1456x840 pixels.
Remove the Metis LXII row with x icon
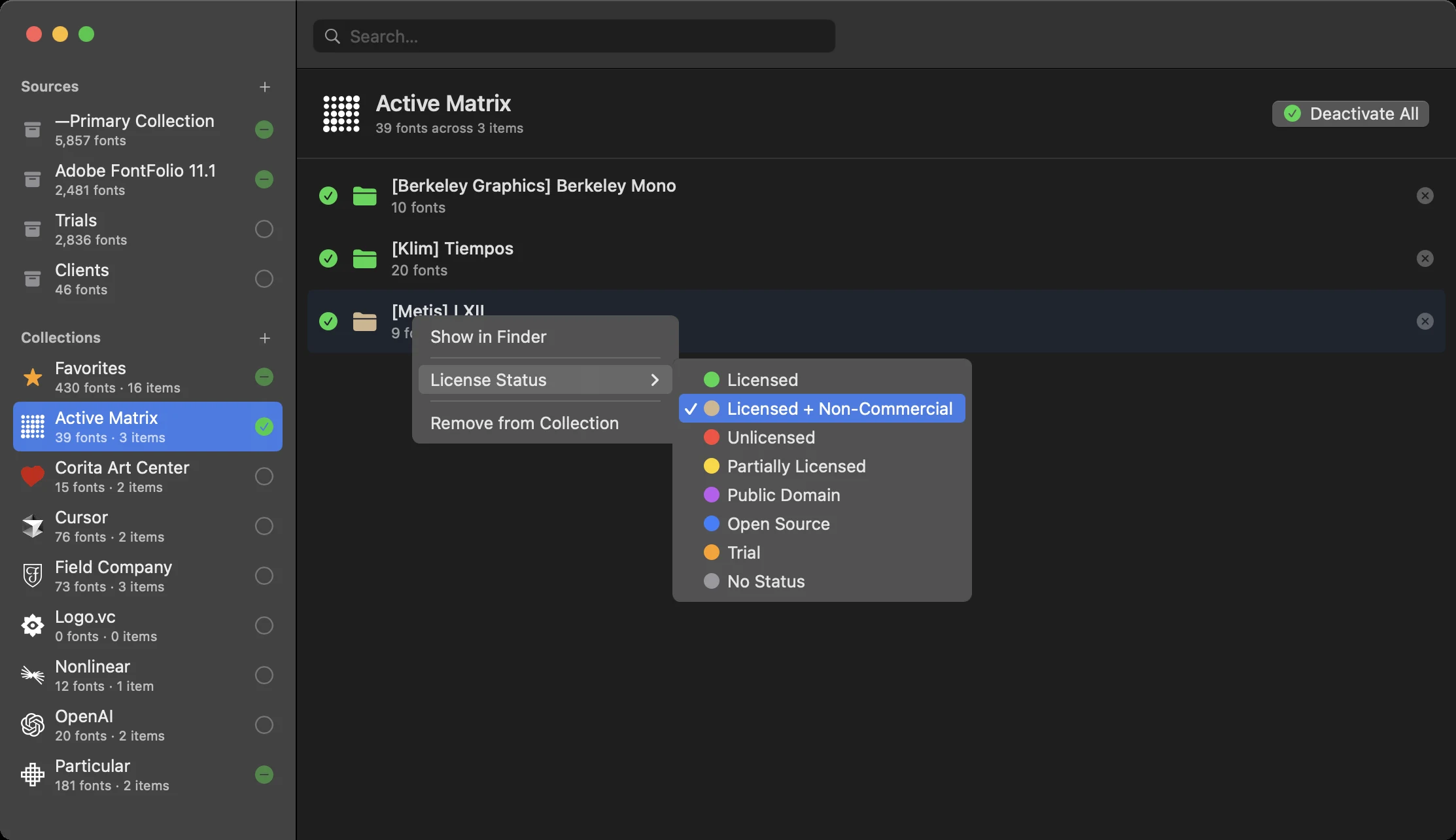(1425, 321)
